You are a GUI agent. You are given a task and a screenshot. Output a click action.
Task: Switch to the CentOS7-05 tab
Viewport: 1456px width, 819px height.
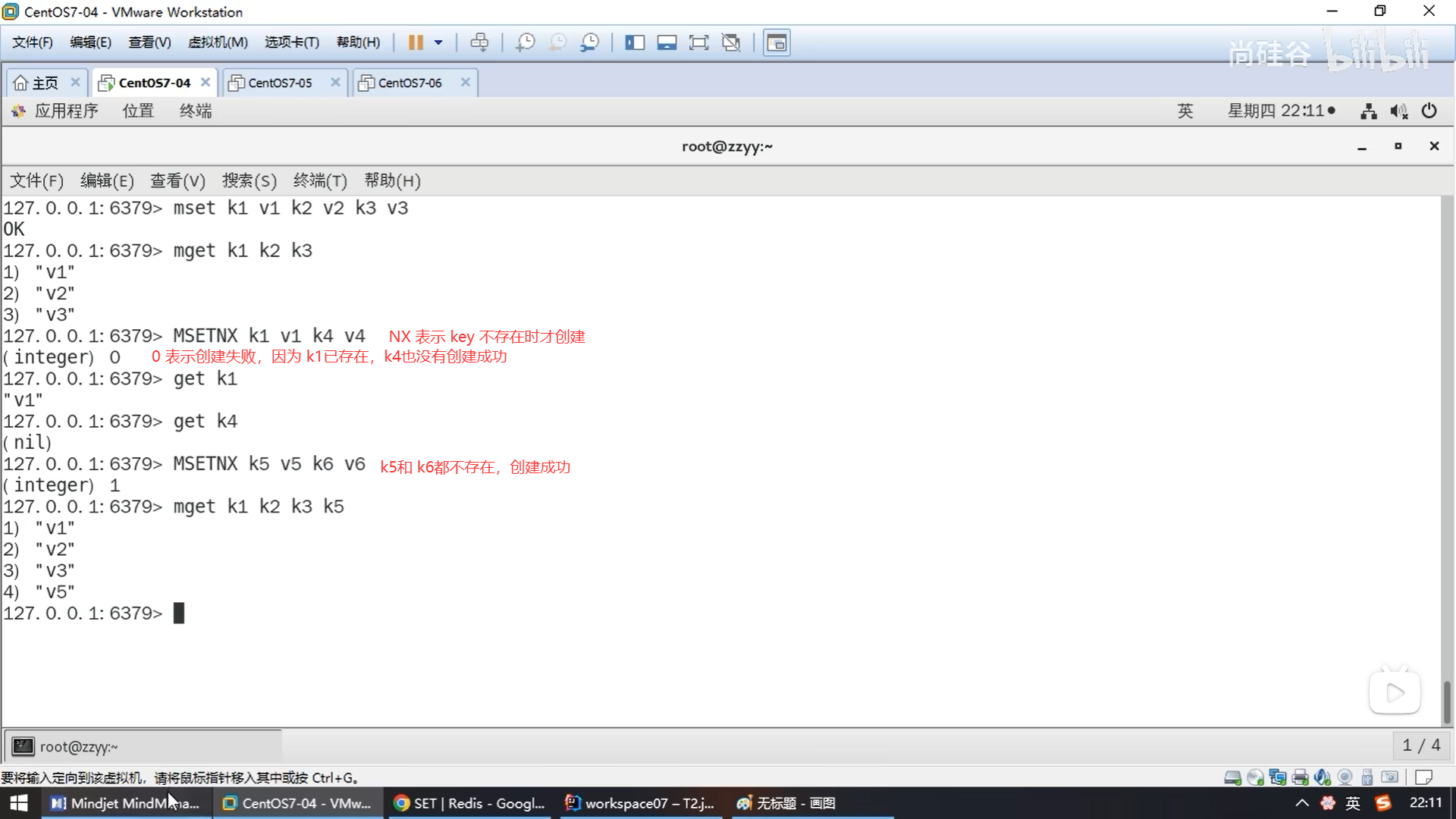(x=280, y=83)
